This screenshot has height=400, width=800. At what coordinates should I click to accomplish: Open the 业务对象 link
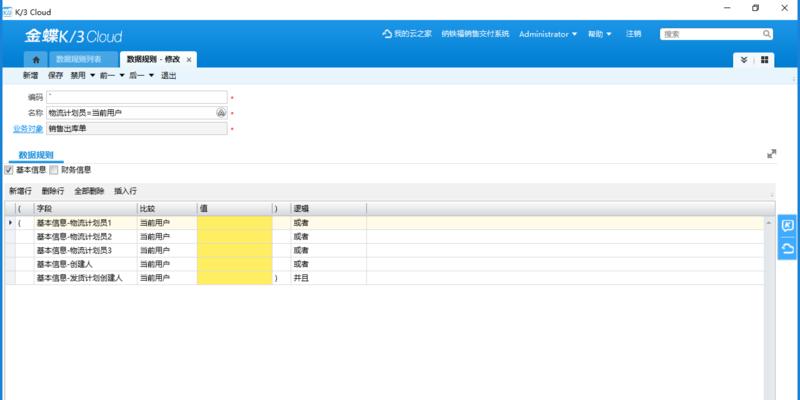28,129
